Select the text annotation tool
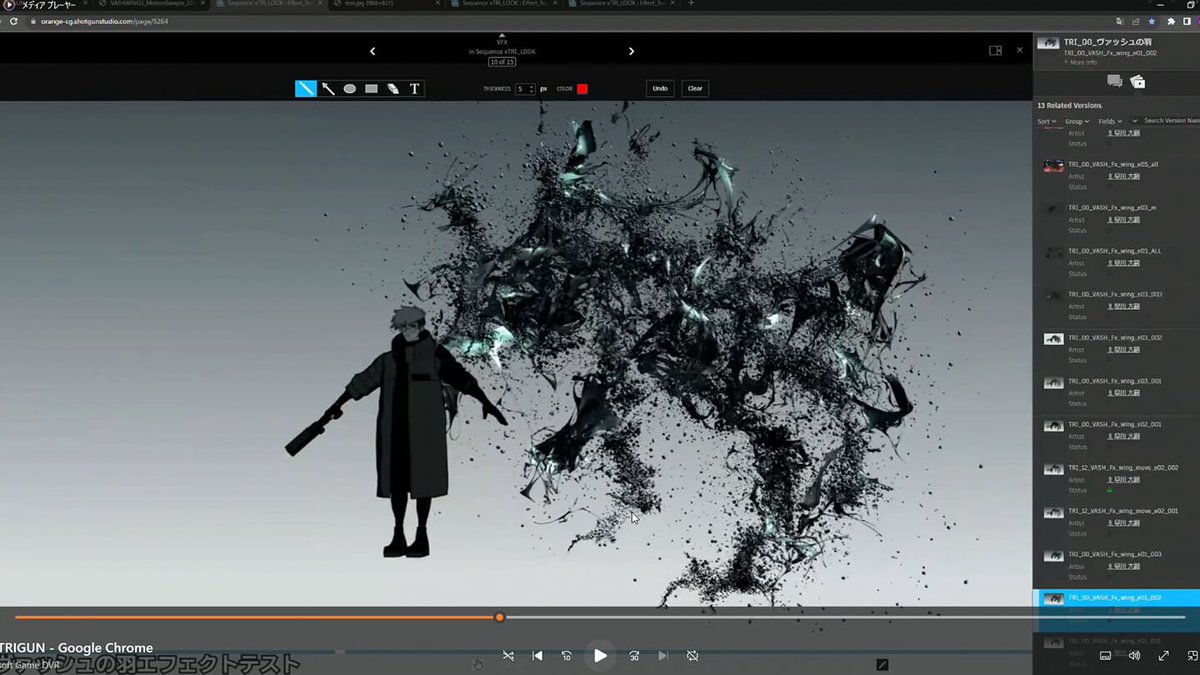 415,89
